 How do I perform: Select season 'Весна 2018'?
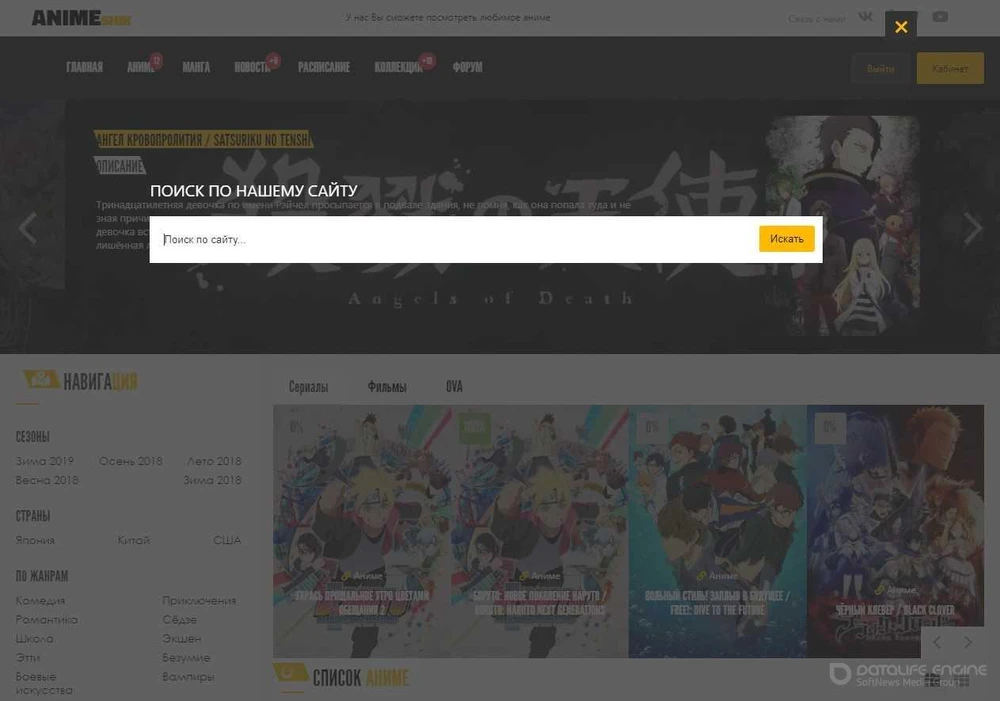click(x=47, y=480)
